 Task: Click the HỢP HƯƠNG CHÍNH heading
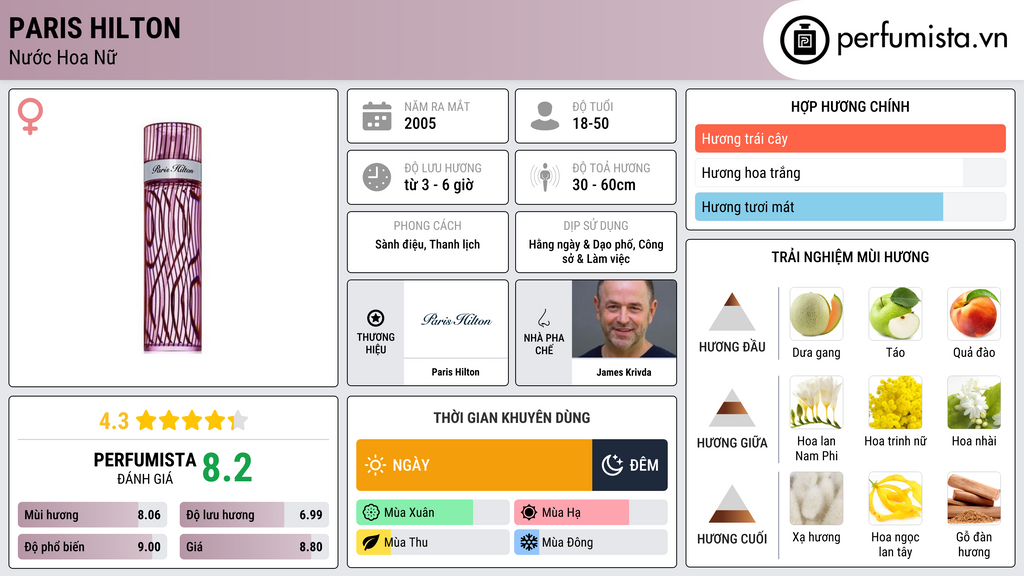click(850, 106)
